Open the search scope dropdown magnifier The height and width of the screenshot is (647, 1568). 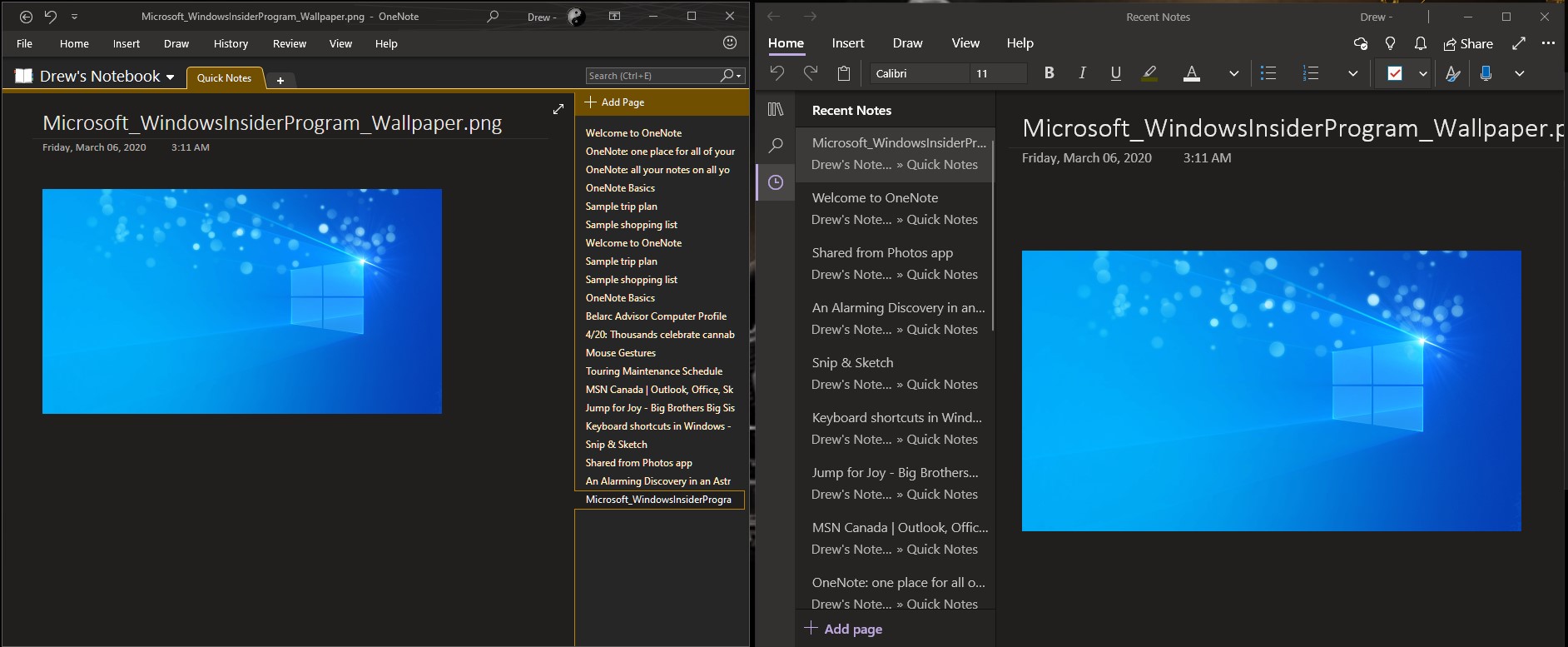click(731, 76)
